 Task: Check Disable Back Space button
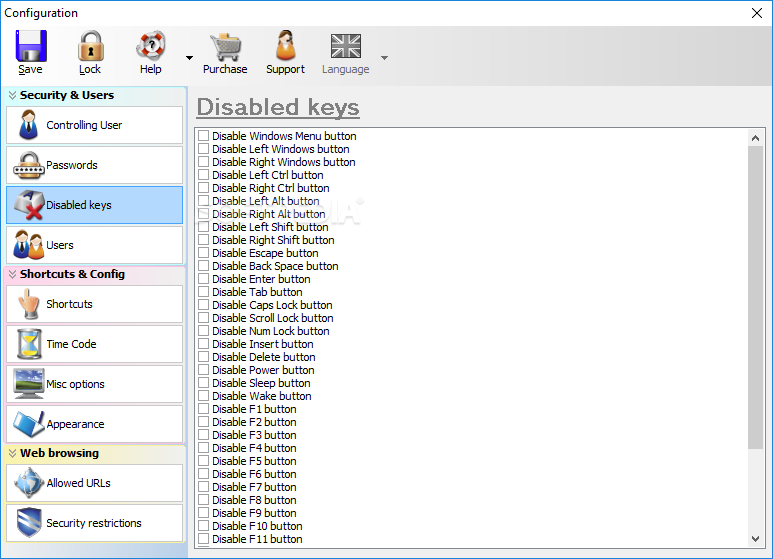pyautogui.click(x=204, y=265)
